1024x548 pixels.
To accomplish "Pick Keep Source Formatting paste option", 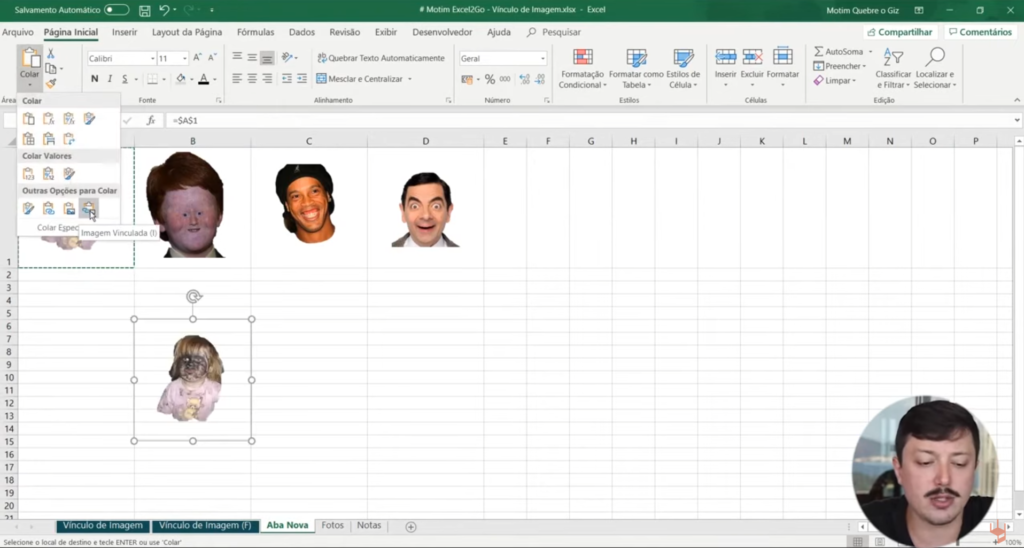I will tap(89, 118).
